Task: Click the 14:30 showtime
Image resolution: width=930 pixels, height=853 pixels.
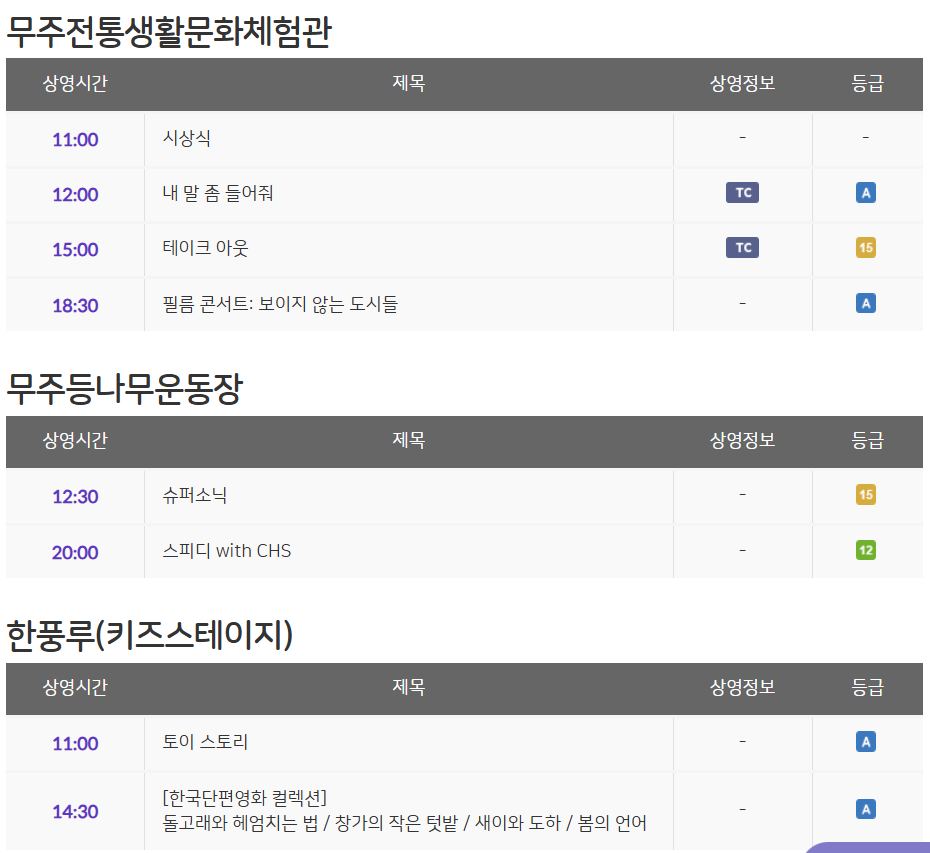Action: (75, 811)
